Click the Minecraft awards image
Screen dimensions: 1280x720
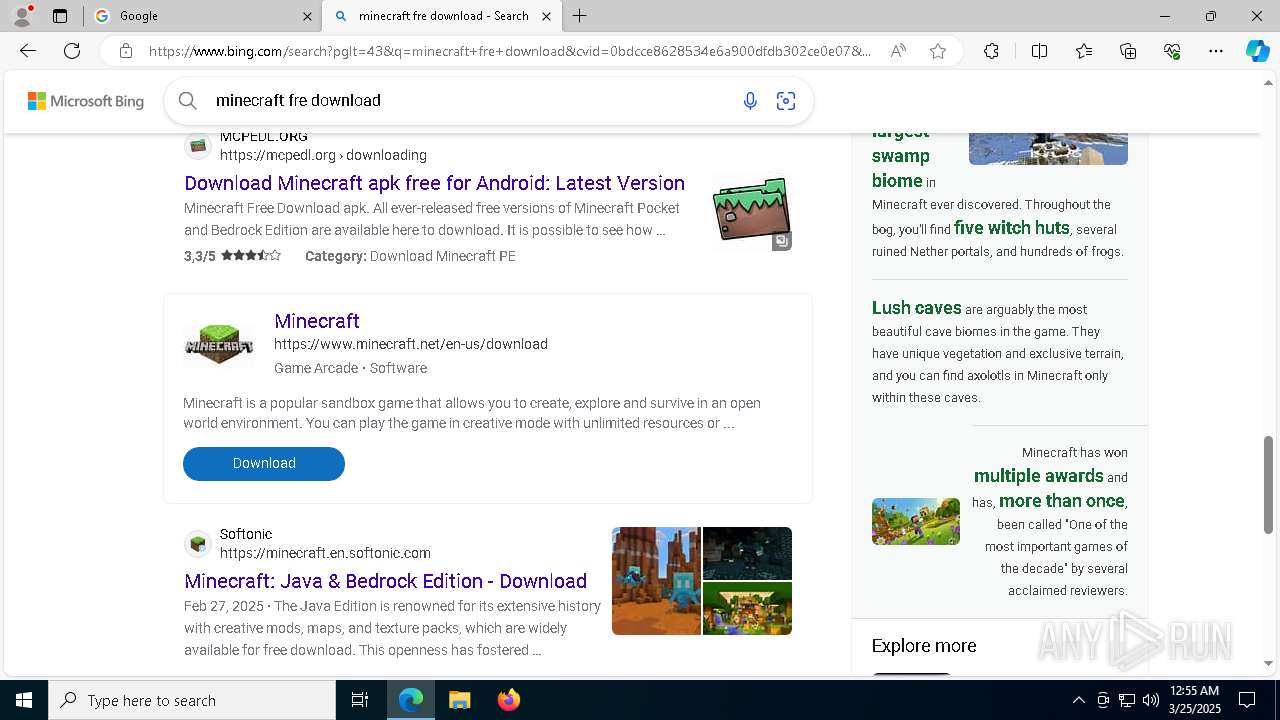click(x=916, y=521)
